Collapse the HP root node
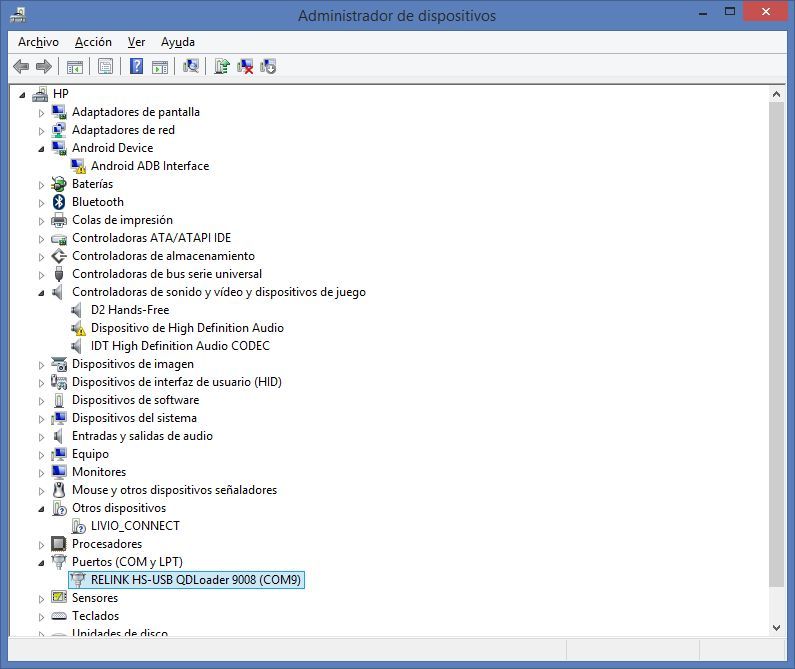The width and height of the screenshot is (795, 669). (x=22, y=95)
